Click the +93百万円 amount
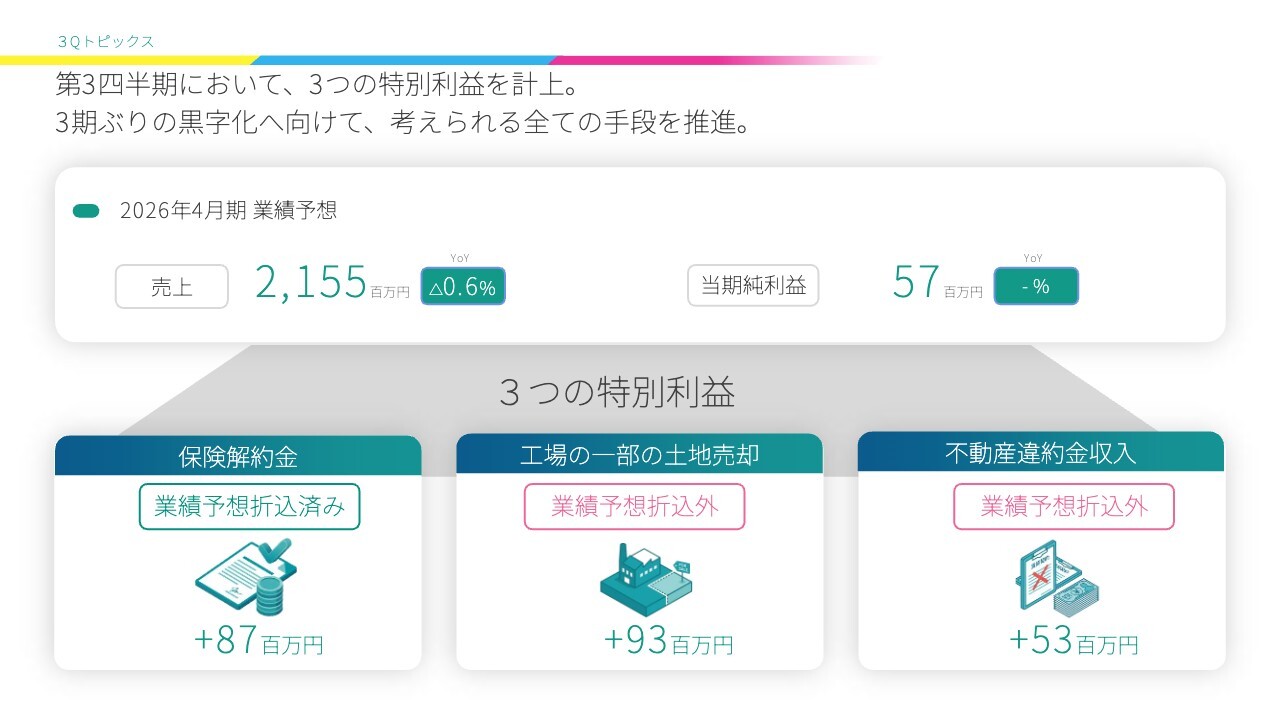 [x=668, y=642]
